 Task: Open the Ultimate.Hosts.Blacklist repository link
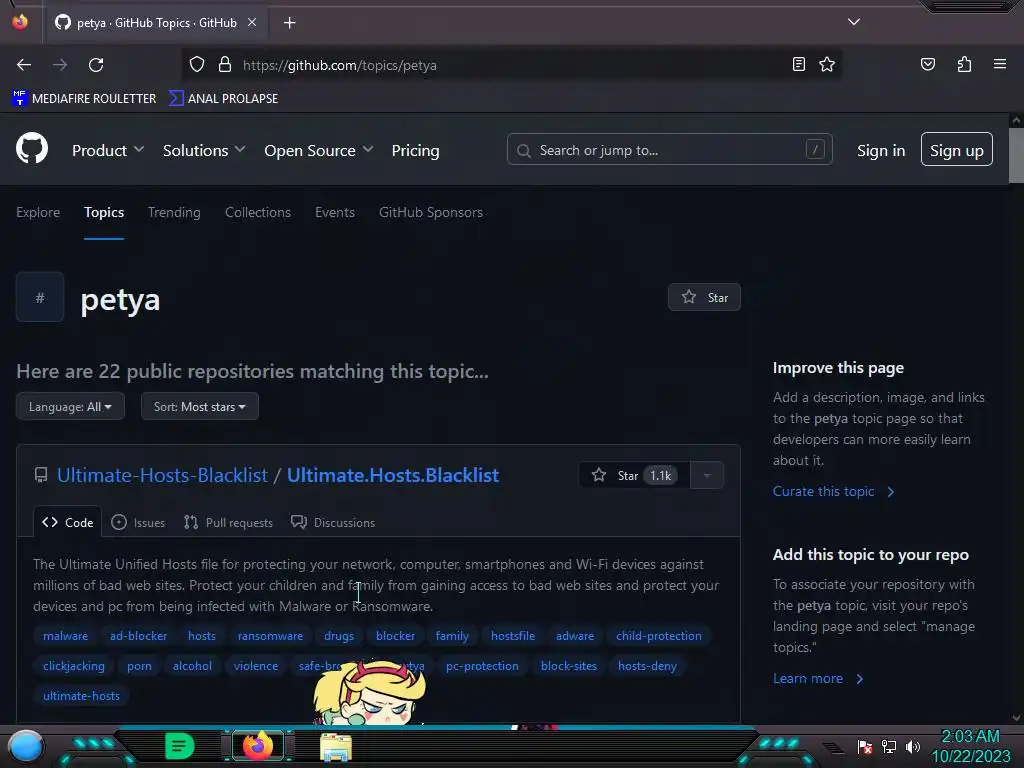click(x=392, y=475)
